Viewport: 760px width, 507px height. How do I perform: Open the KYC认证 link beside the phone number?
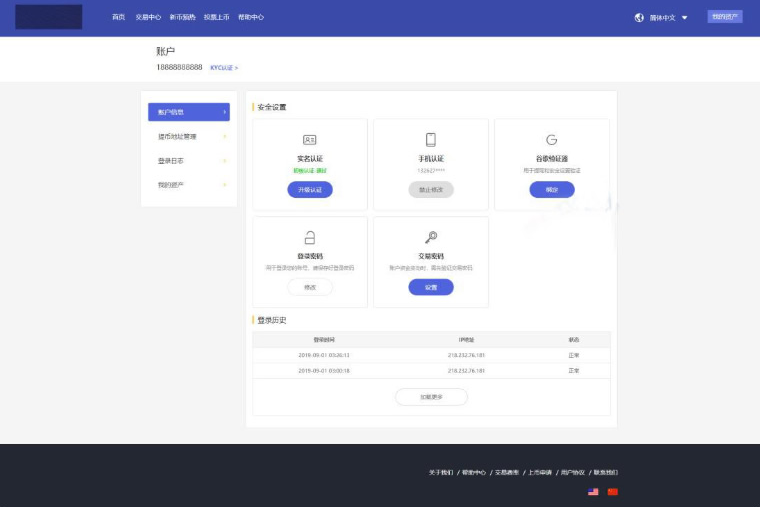[224, 67]
